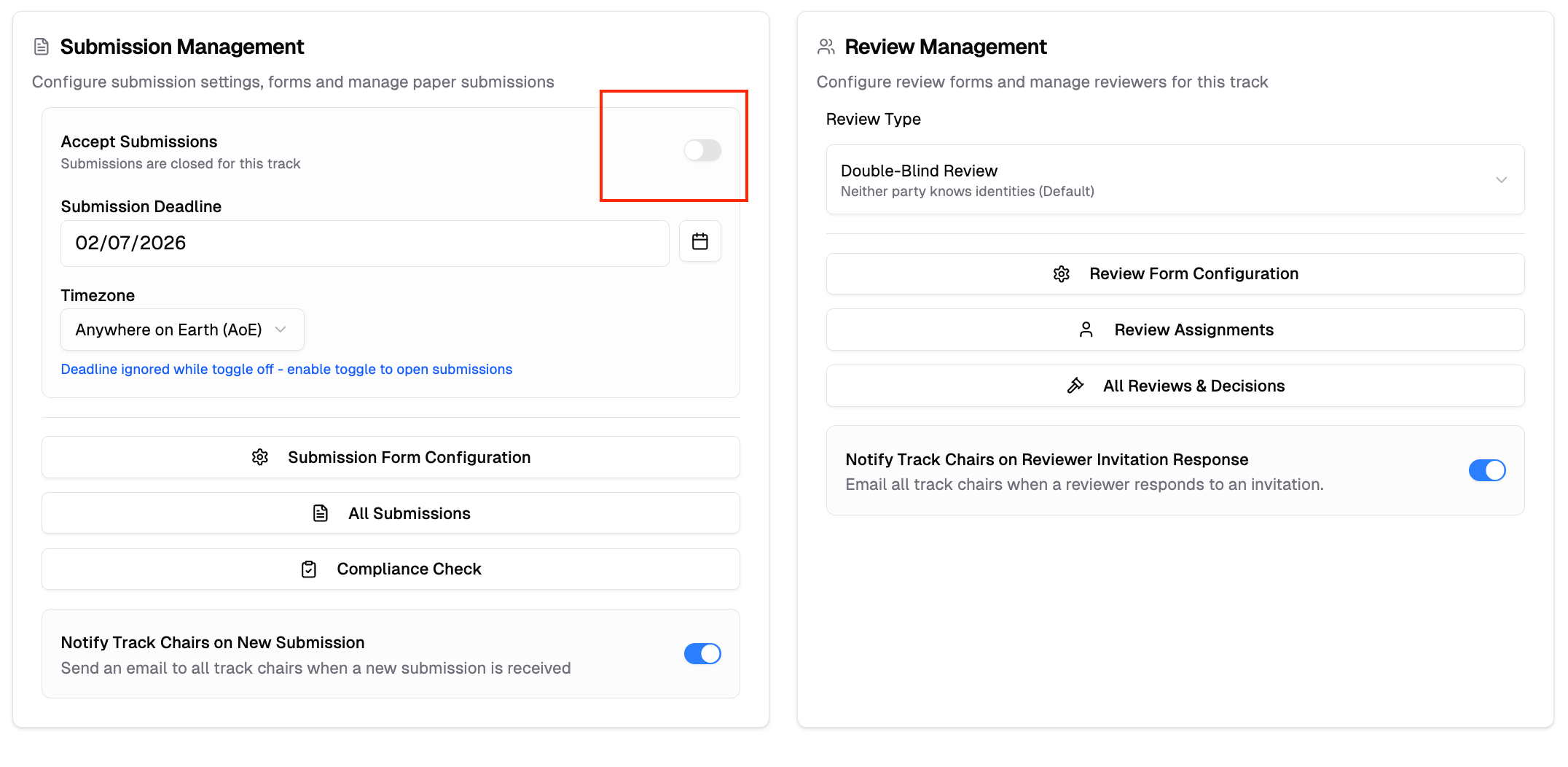Expand the Double-Blind Review type dropdown
Image resolution: width=1568 pixels, height=767 pixels.
[1174, 180]
